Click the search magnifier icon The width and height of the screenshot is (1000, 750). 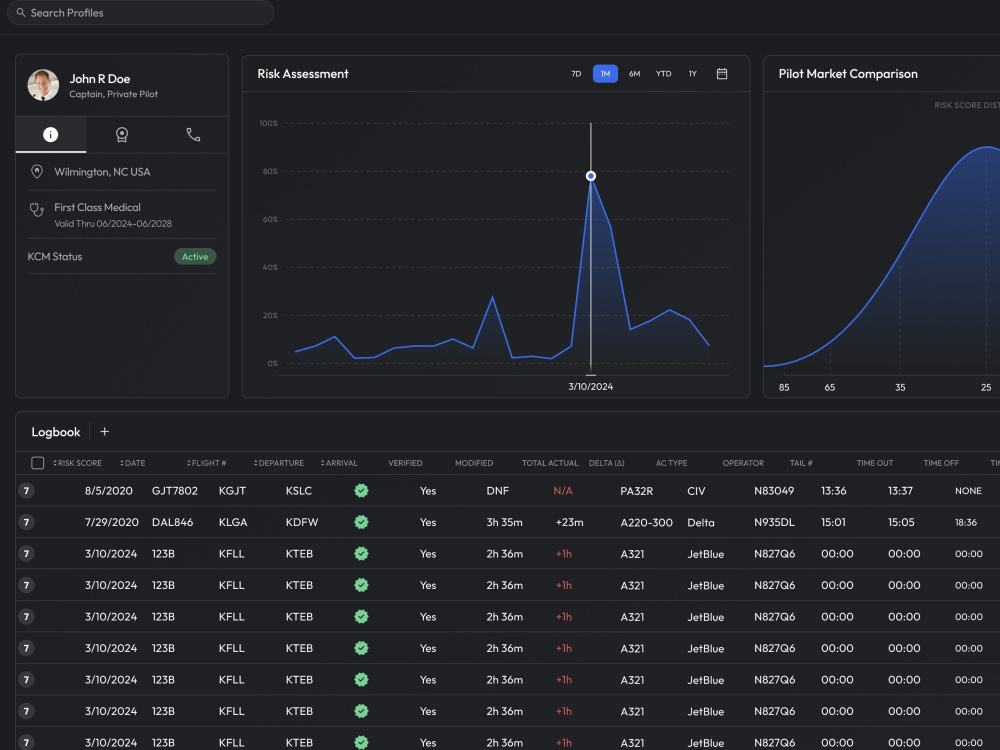pyautogui.click(x=21, y=12)
